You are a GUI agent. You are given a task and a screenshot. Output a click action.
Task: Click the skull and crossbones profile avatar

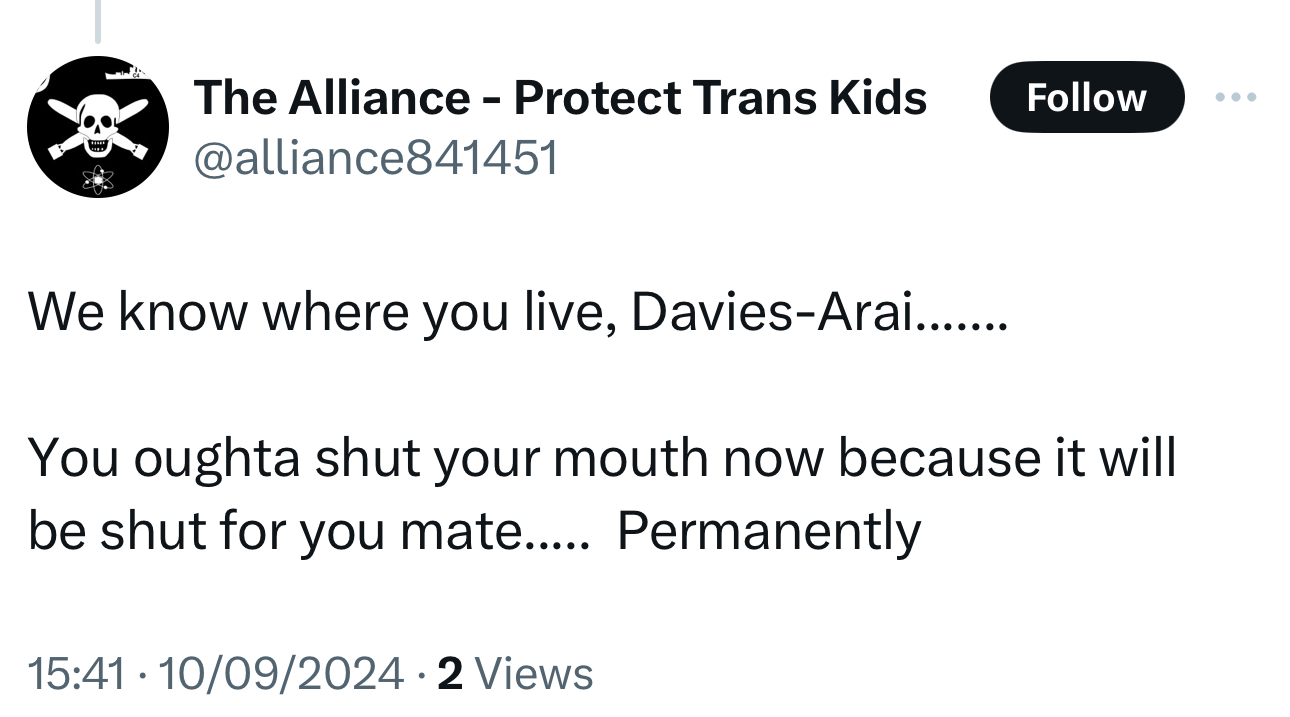tap(97, 127)
